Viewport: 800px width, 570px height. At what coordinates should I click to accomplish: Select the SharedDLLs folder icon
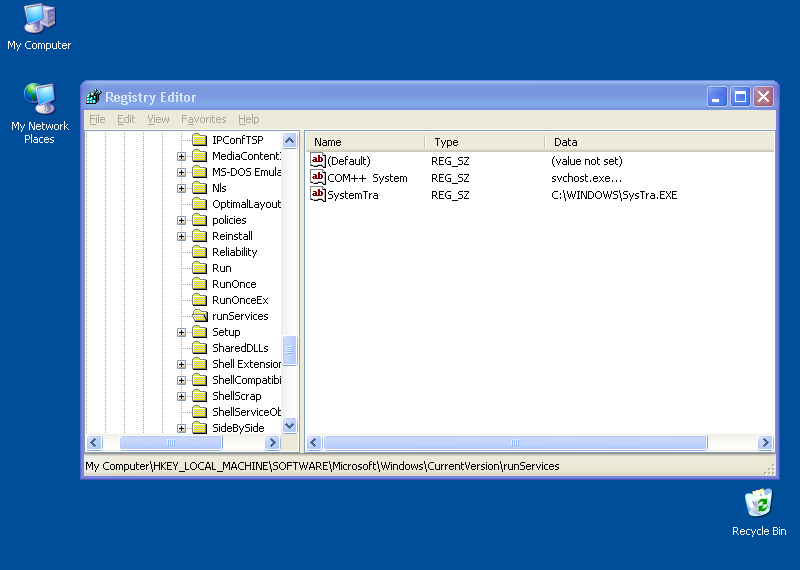coord(199,348)
